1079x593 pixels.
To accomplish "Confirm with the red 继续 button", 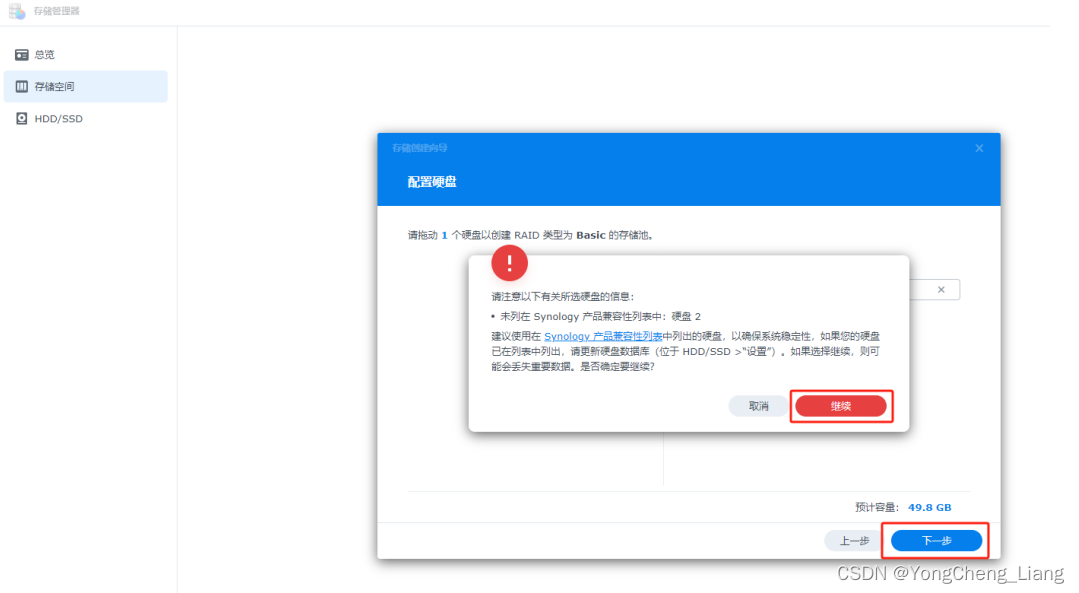I will [841, 406].
